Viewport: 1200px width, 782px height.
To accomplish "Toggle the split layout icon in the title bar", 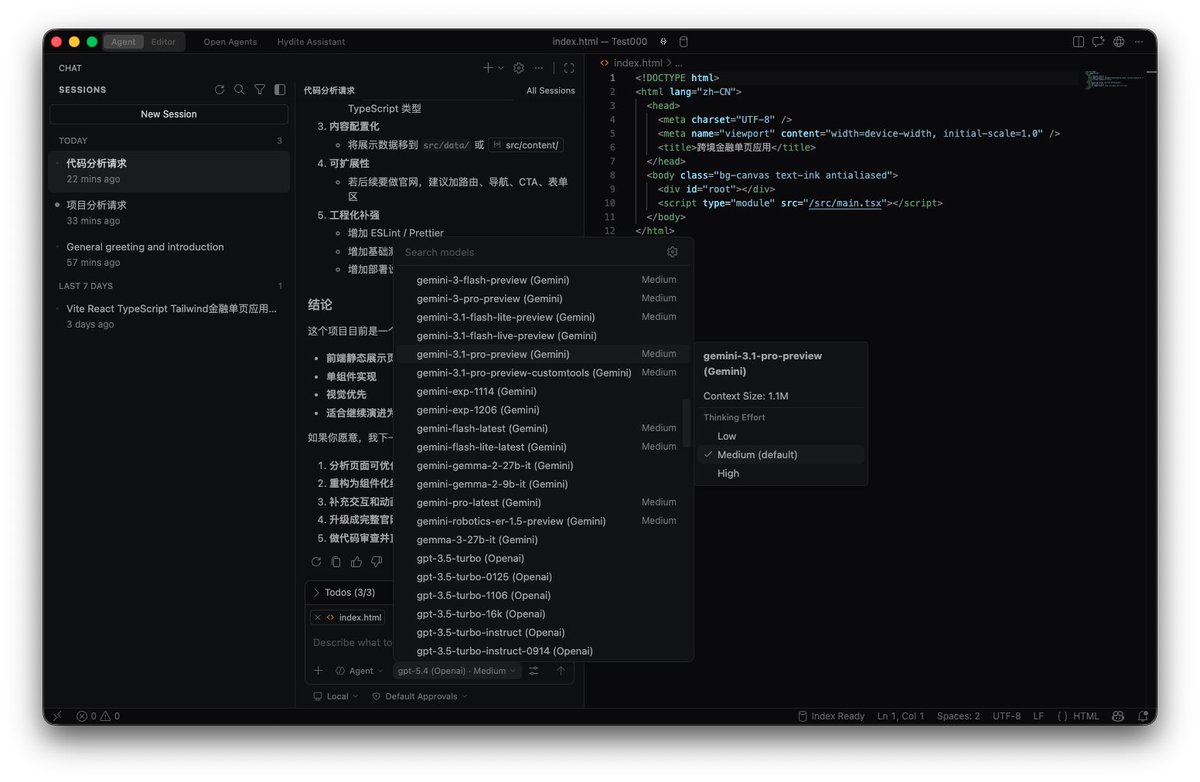I will [1078, 42].
